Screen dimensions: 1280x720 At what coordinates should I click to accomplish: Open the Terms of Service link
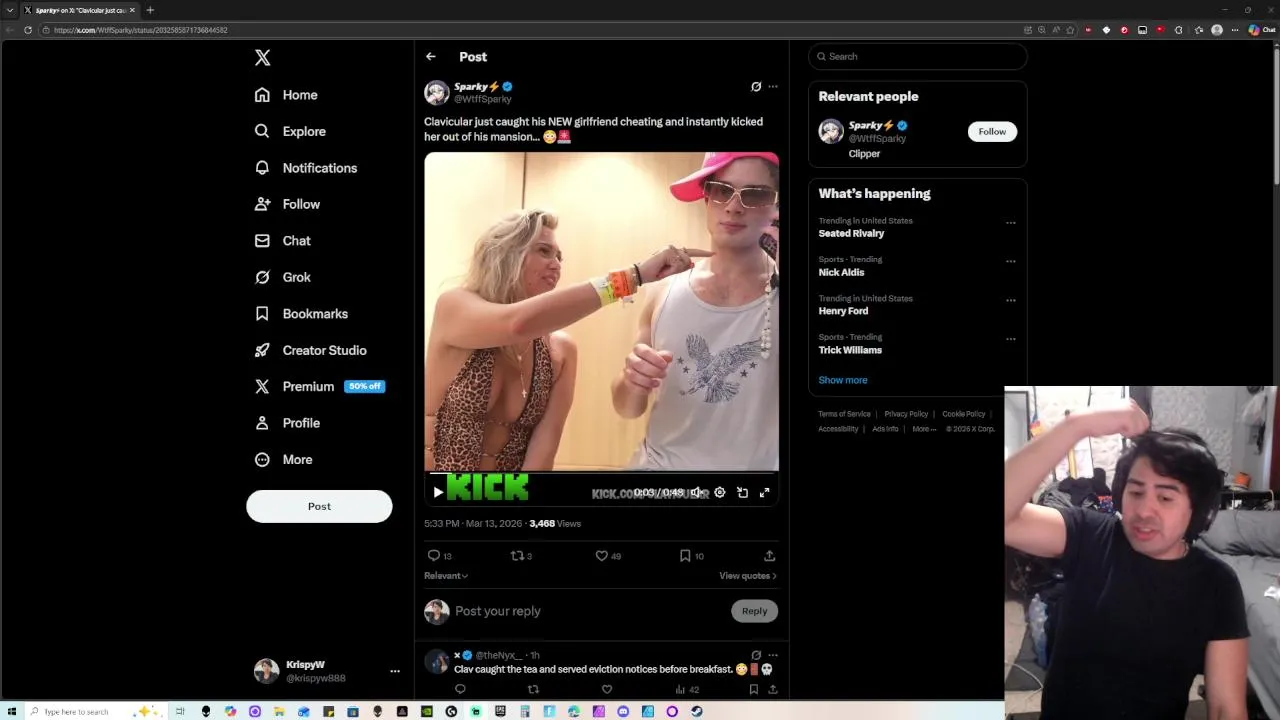point(844,414)
